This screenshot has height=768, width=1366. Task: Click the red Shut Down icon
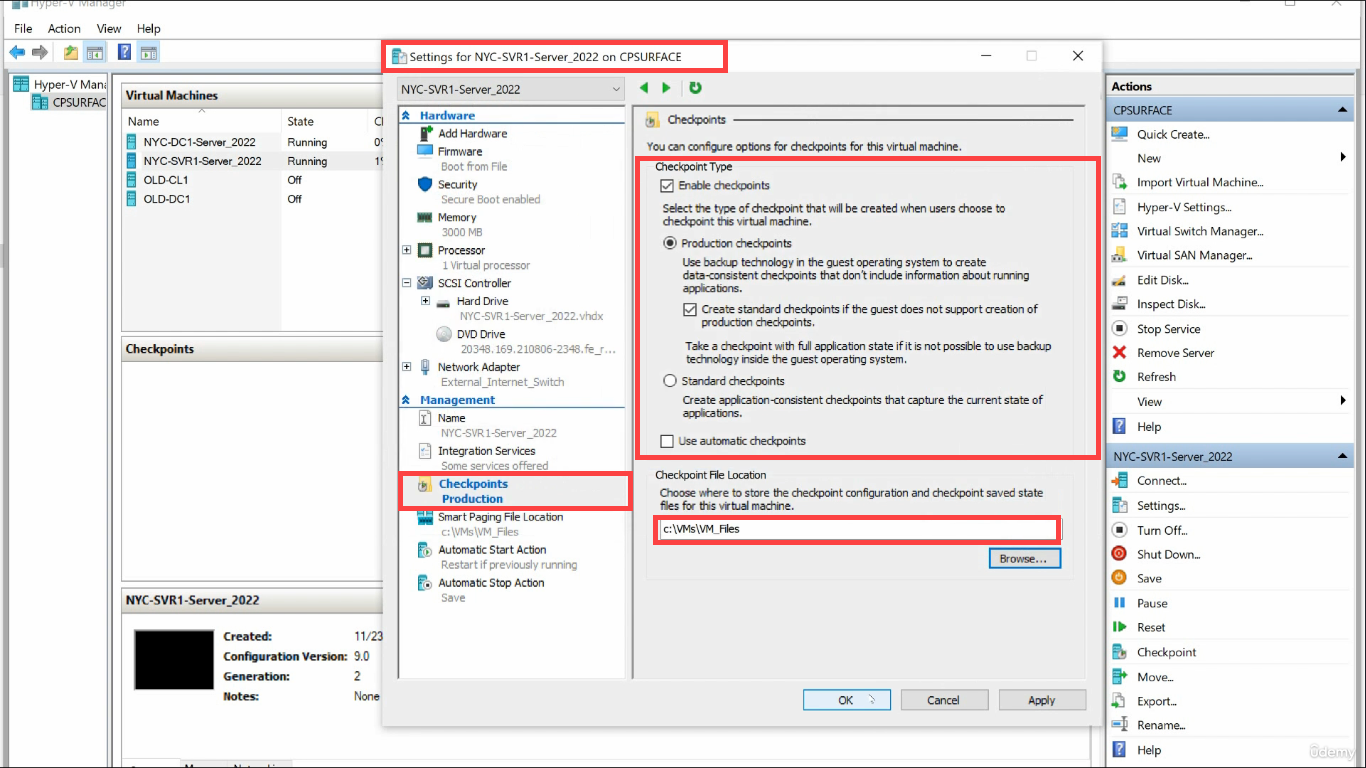point(1120,554)
